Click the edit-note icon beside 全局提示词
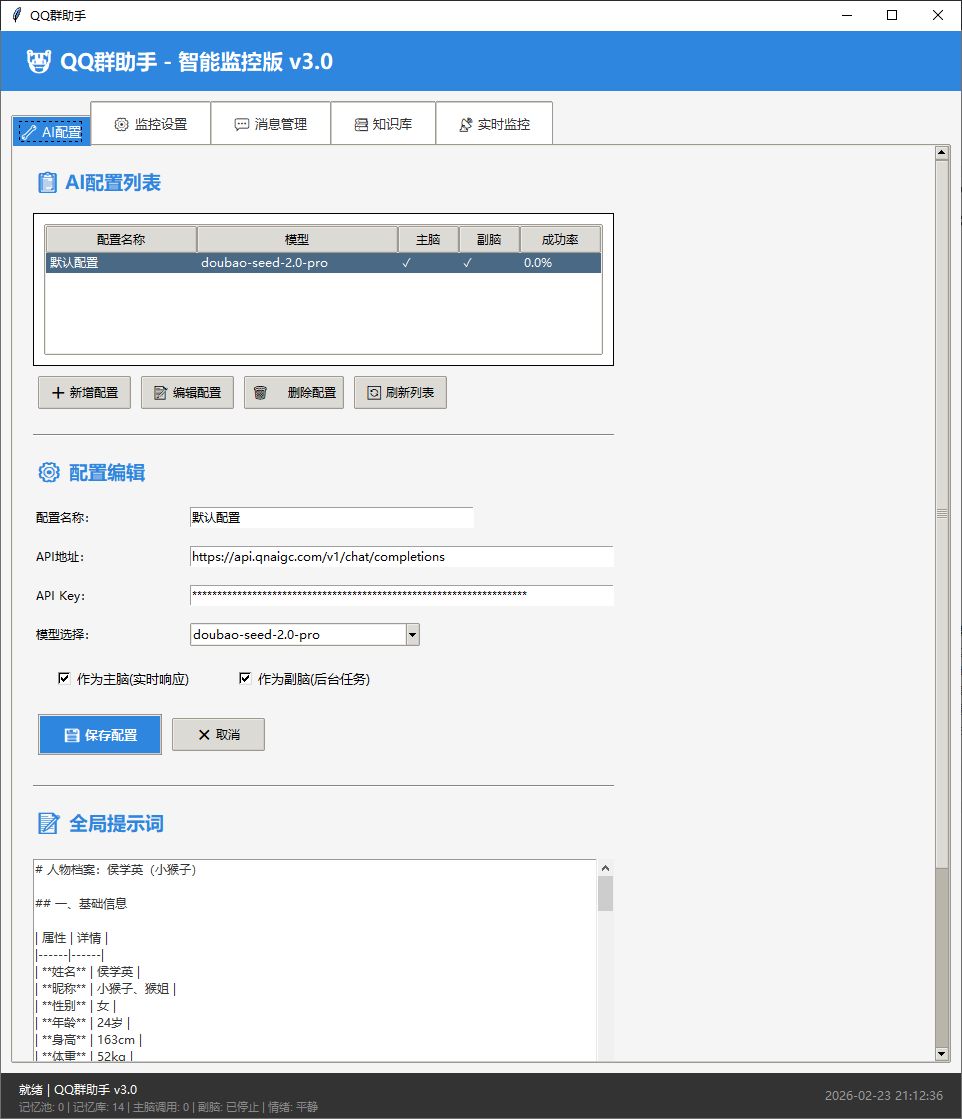This screenshot has width=962, height=1119. pos(49,823)
